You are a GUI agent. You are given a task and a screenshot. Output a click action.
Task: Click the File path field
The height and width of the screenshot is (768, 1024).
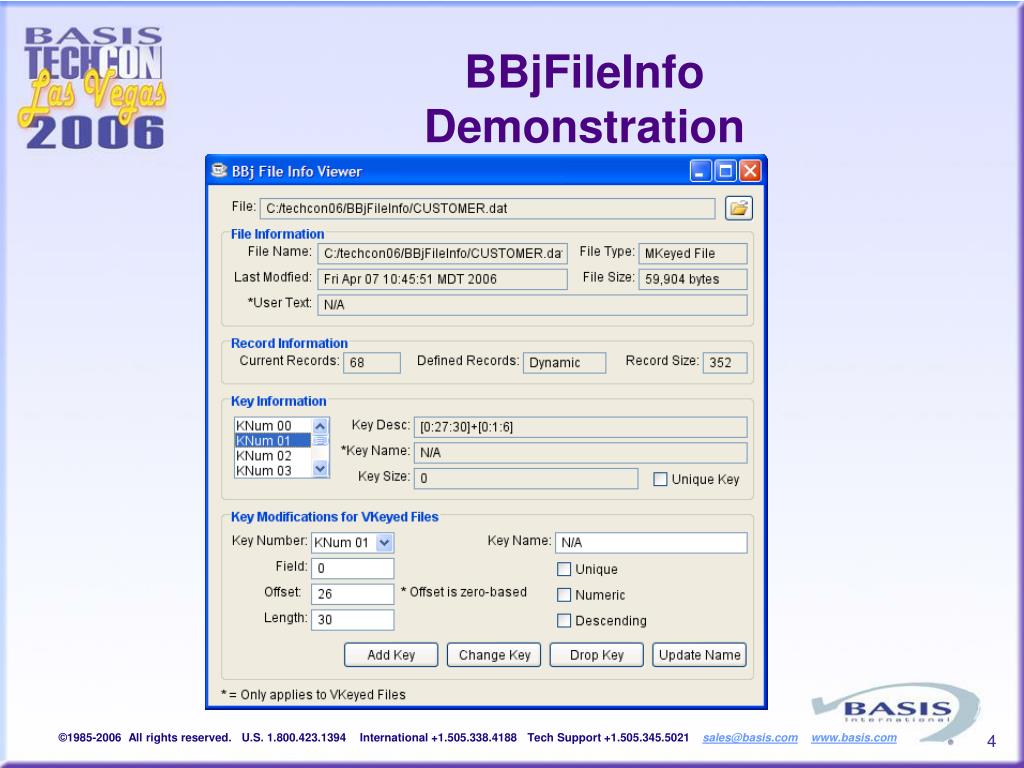[488, 208]
